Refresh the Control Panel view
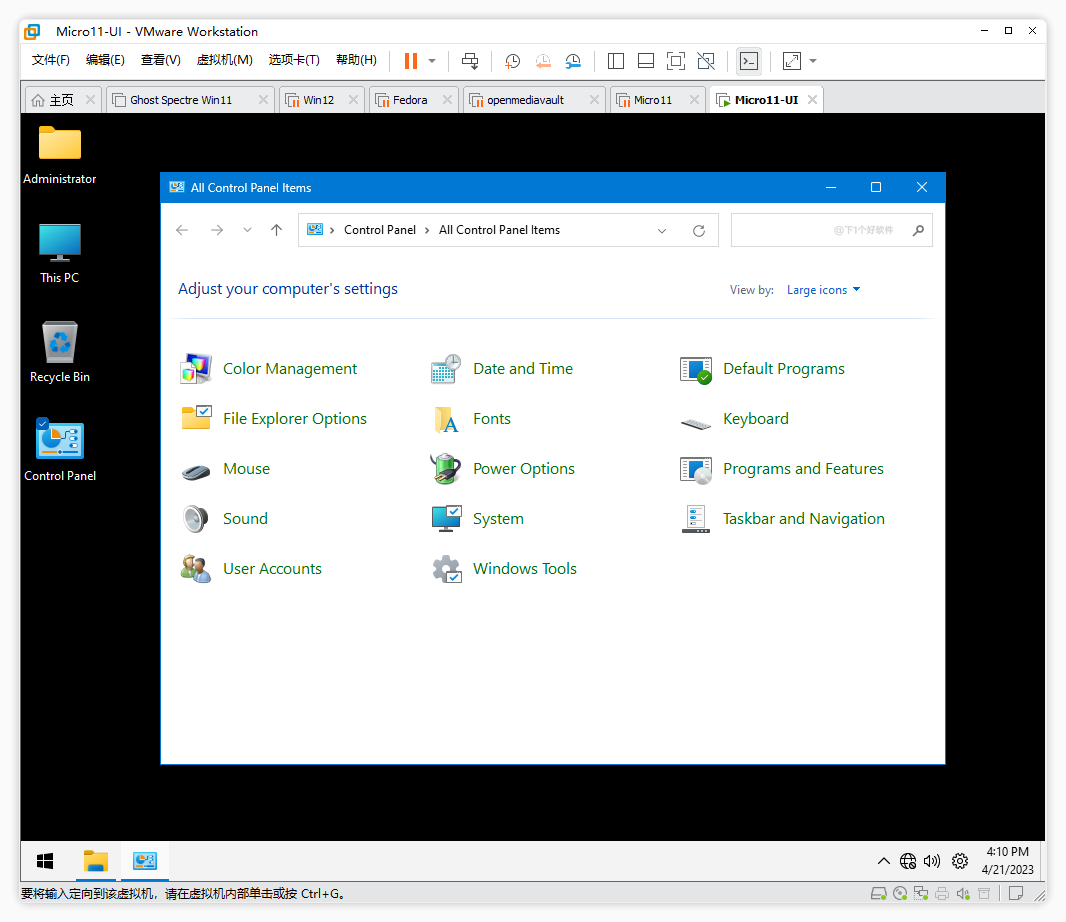 [x=699, y=230]
